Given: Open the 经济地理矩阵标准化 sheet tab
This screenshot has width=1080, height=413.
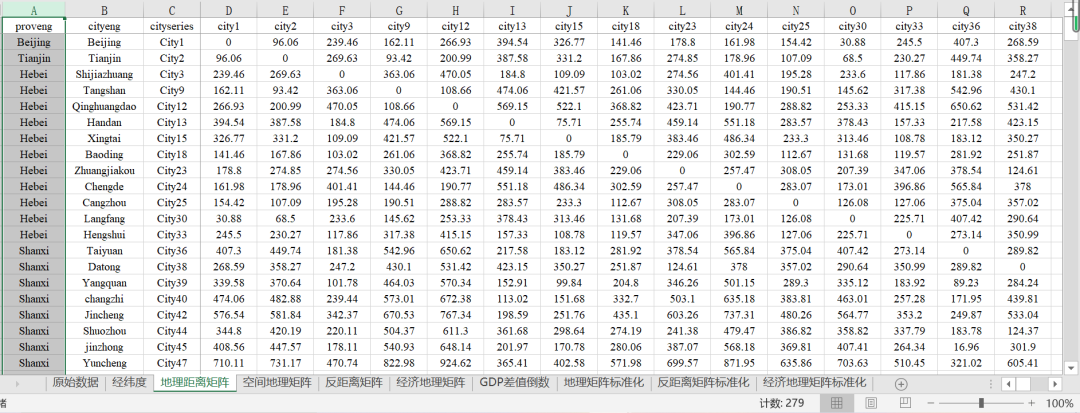Looking at the screenshot, I should click(814, 383).
